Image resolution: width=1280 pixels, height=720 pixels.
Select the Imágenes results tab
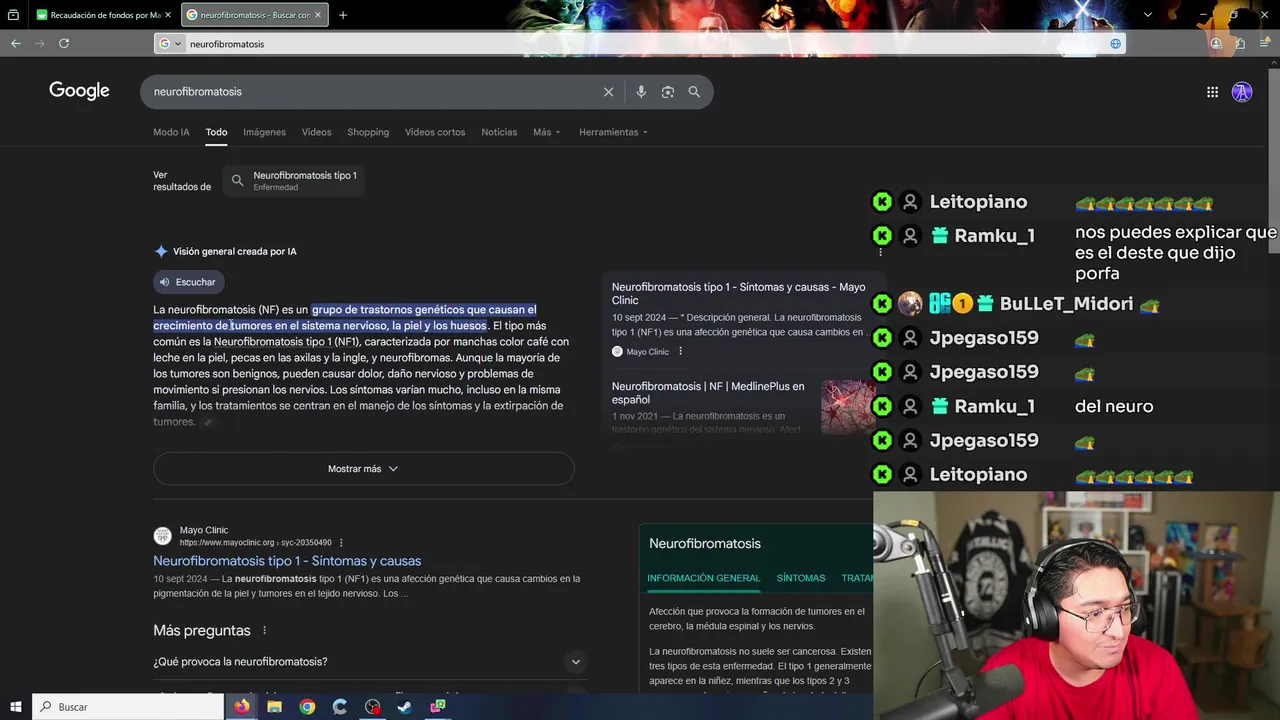click(x=264, y=132)
